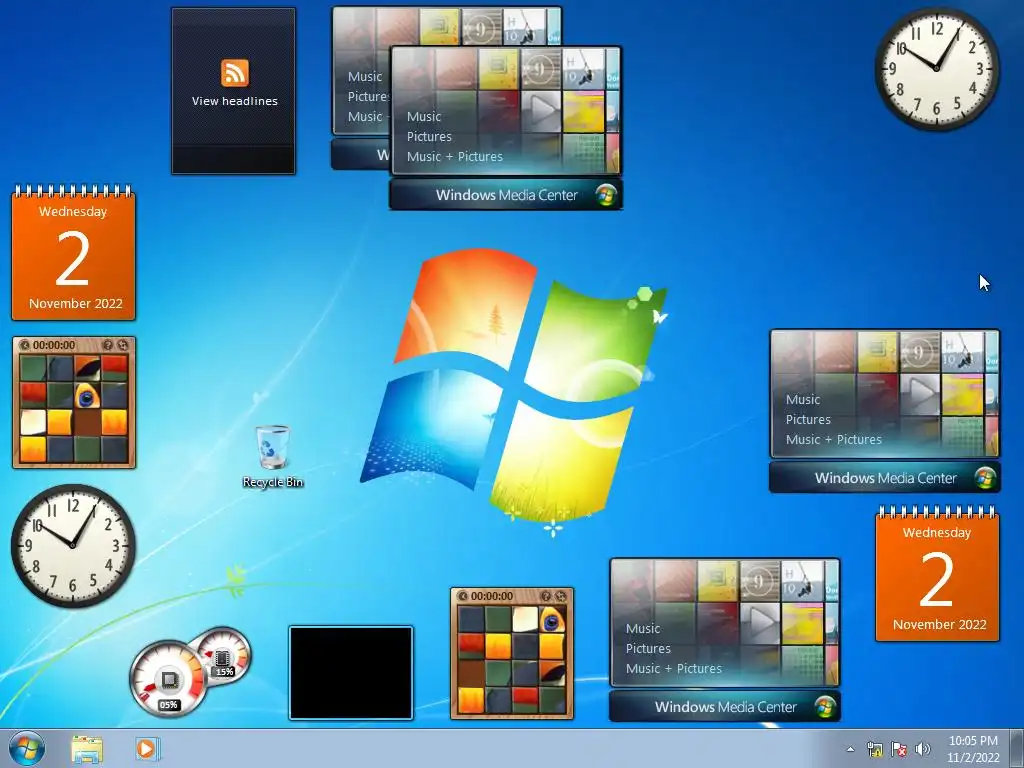Image resolution: width=1024 pixels, height=768 pixels.
Task: Select Music + Pictures in gadget above right calendar
Action: (833, 440)
